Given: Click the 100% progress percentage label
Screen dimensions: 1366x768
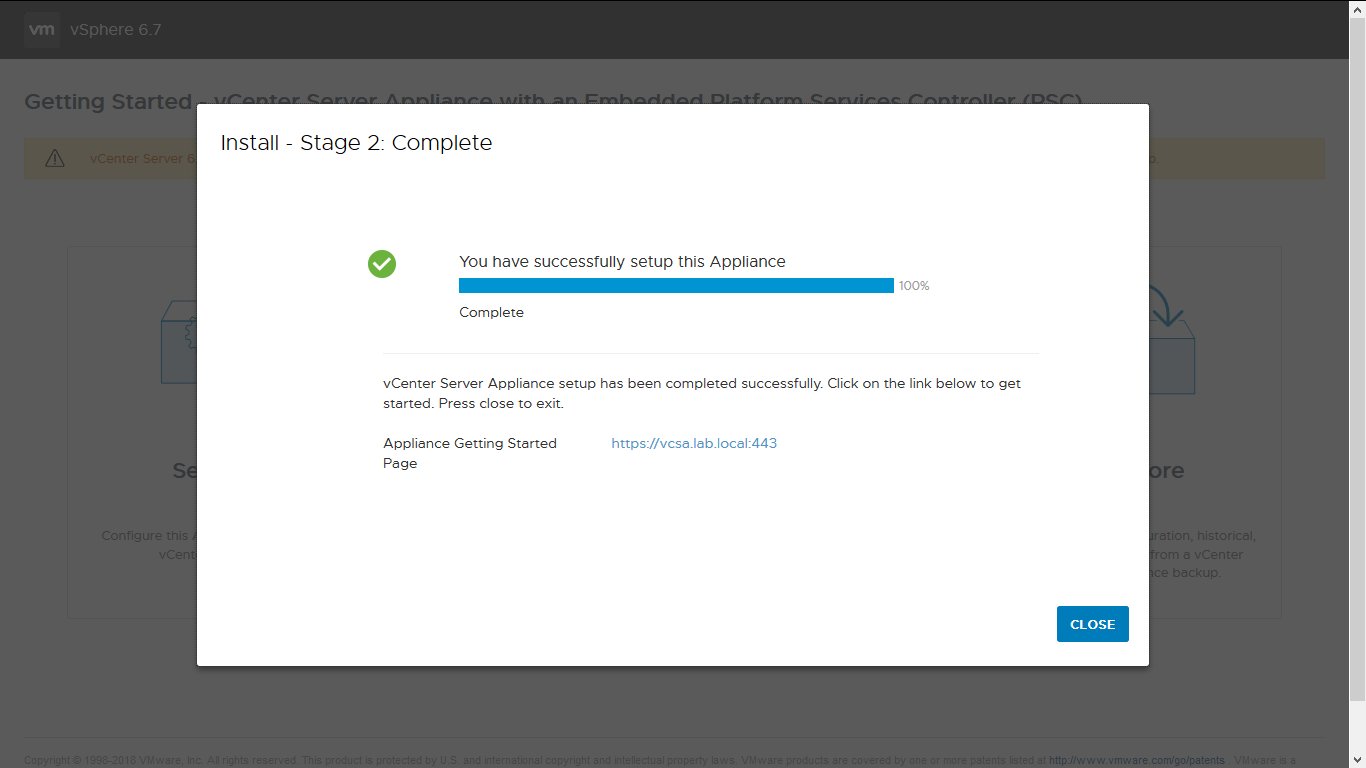Looking at the screenshot, I should (x=914, y=286).
